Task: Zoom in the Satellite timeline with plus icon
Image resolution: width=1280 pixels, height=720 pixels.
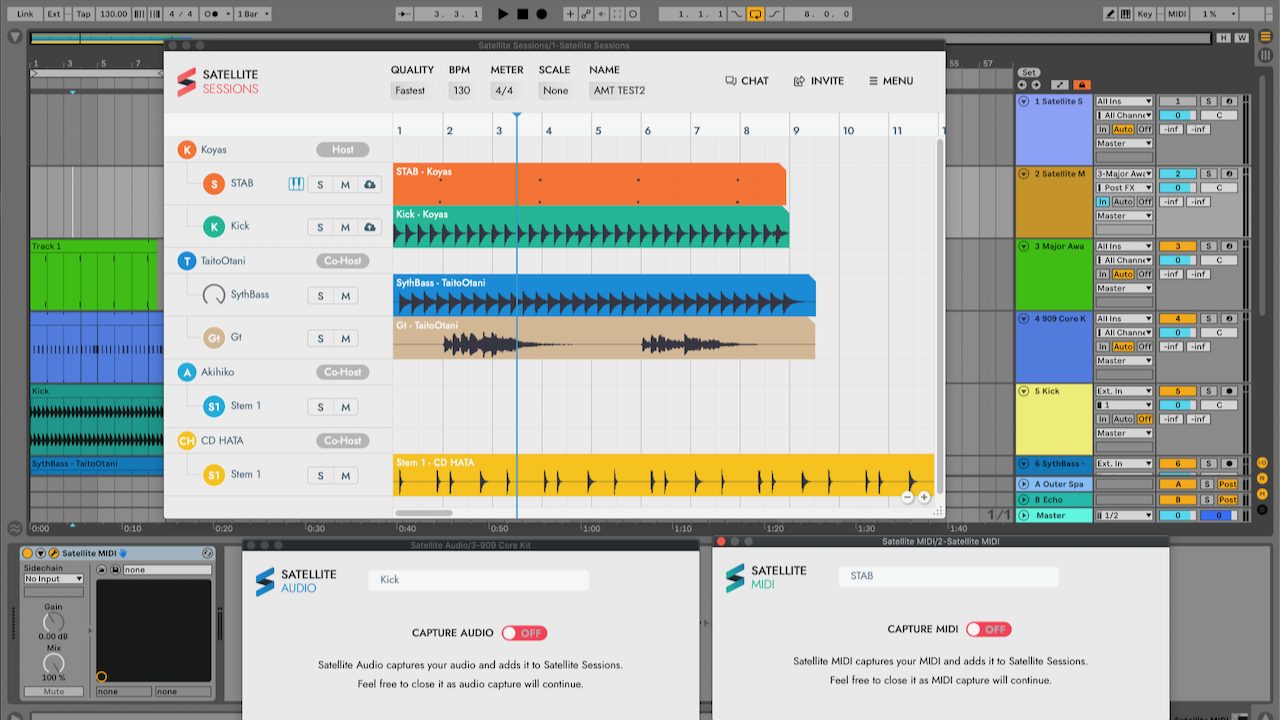Action: point(924,497)
